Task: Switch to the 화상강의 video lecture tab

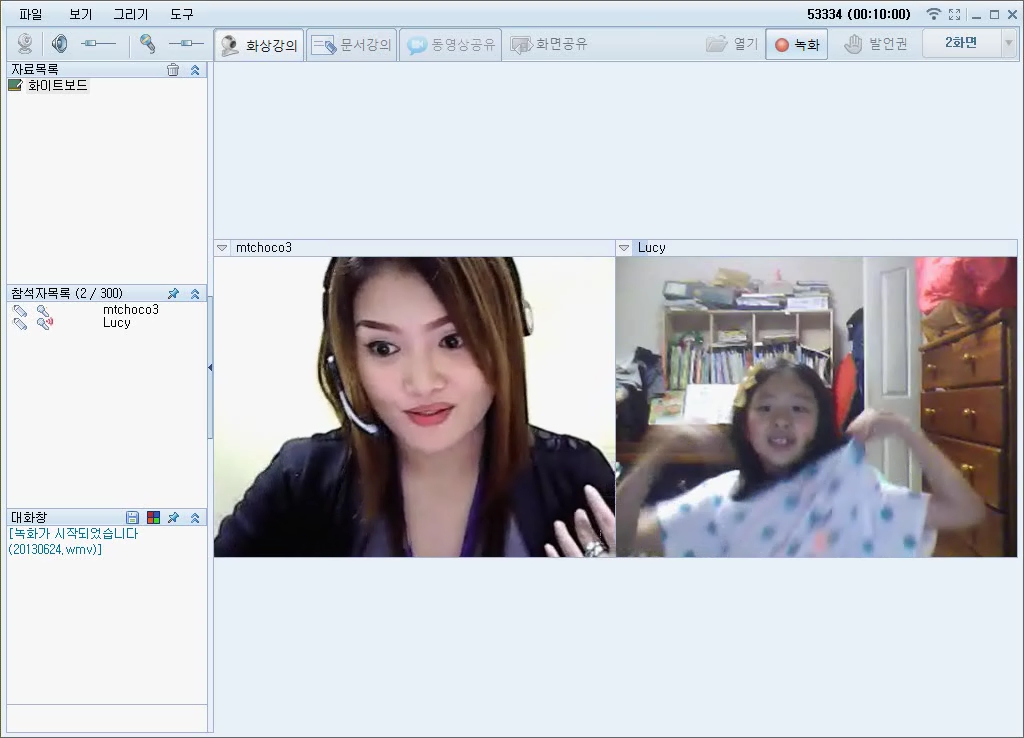Action: point(259,45)
